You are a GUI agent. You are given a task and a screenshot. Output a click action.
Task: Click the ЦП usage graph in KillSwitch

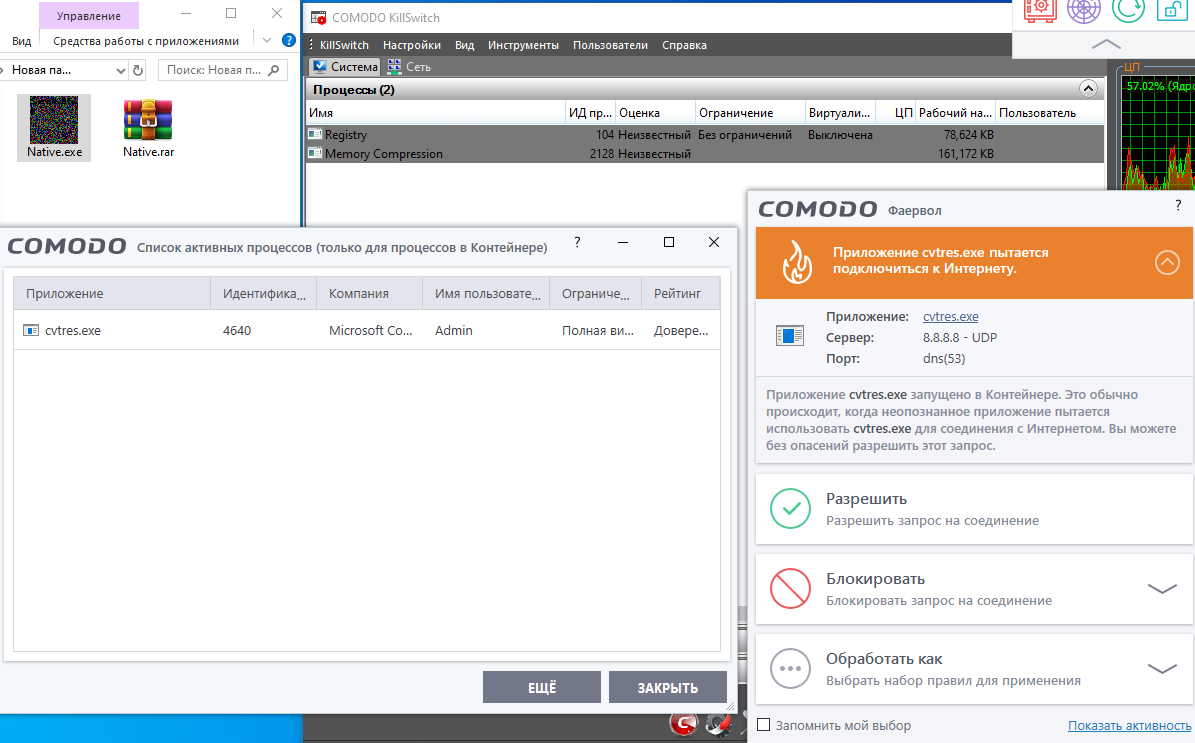1157,131
